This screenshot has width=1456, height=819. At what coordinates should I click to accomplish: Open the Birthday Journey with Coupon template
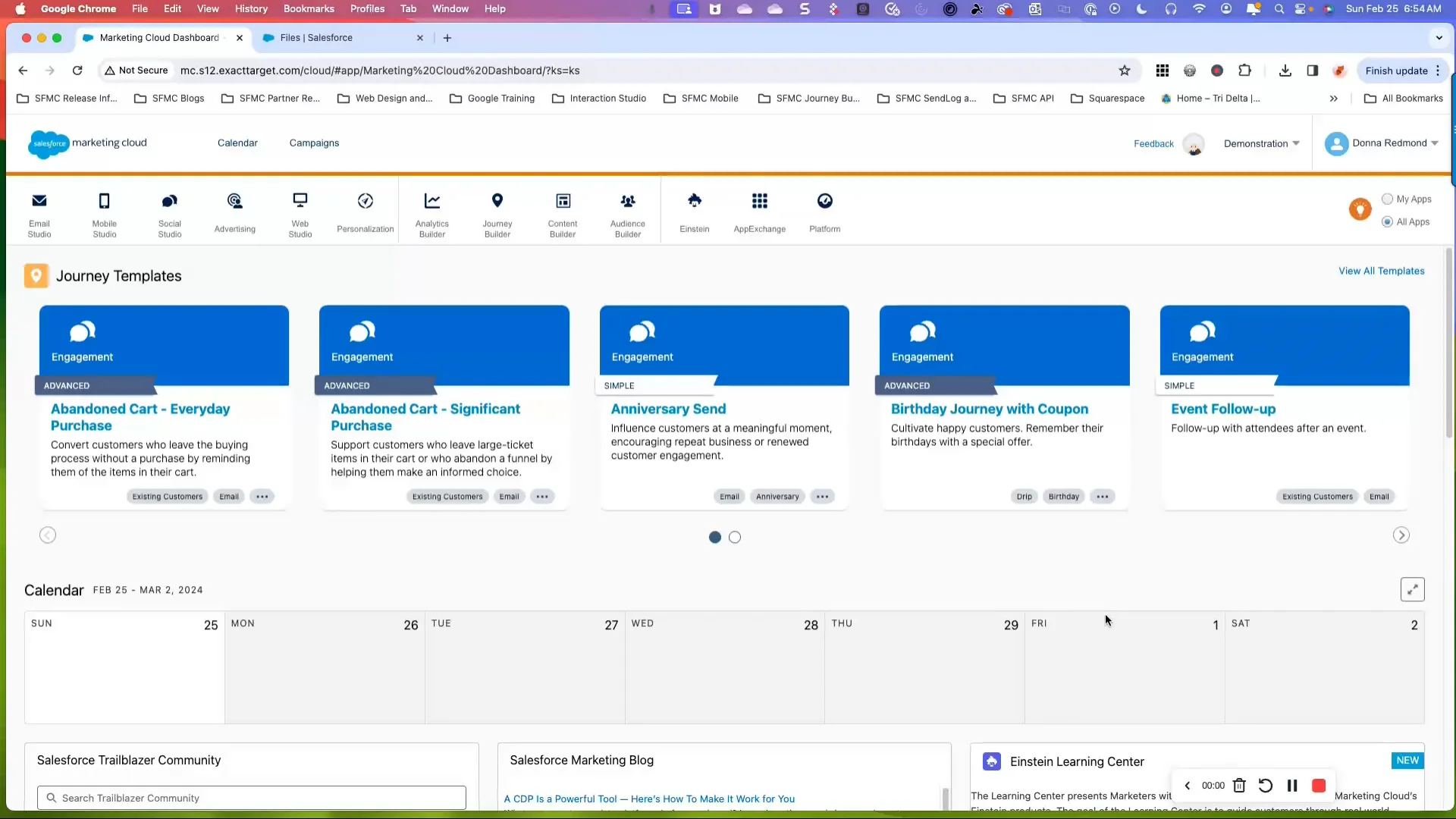989,409
